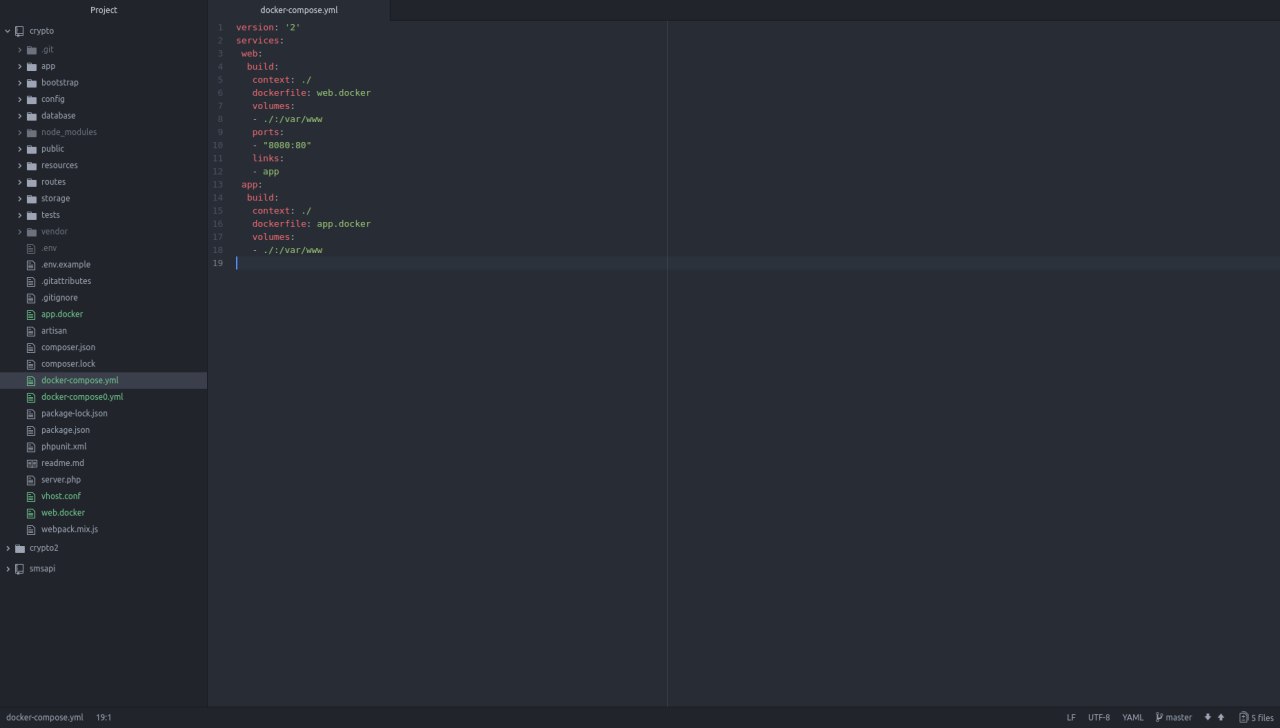Open docker-compose0.yml in the tree
The image size is (1280, 728).
pyautogui.click(x=82, y=397)
